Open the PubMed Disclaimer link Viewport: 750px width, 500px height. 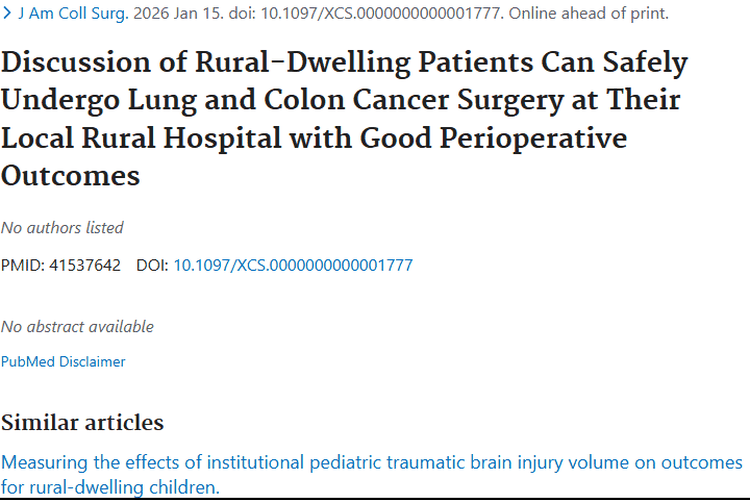tap(63, 361)
